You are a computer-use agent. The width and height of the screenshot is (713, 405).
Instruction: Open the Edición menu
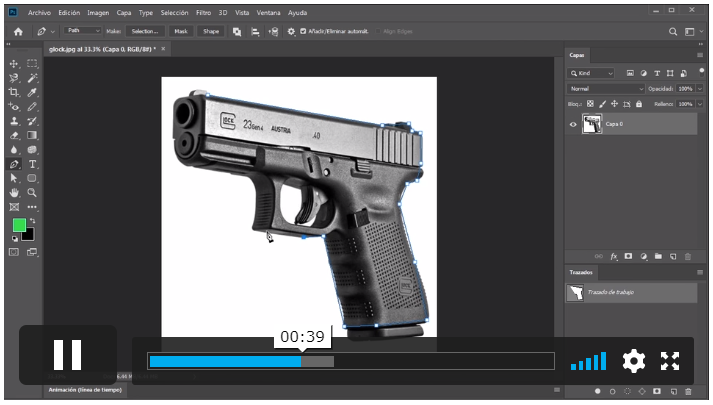click(x=69, y=13)
